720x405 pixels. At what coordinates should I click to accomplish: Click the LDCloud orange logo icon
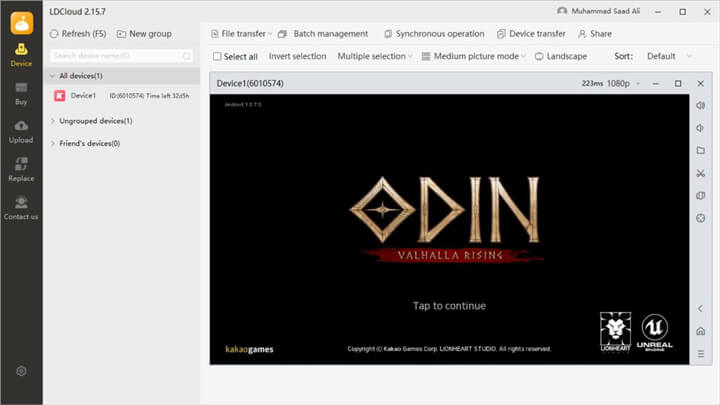[22, 22]
